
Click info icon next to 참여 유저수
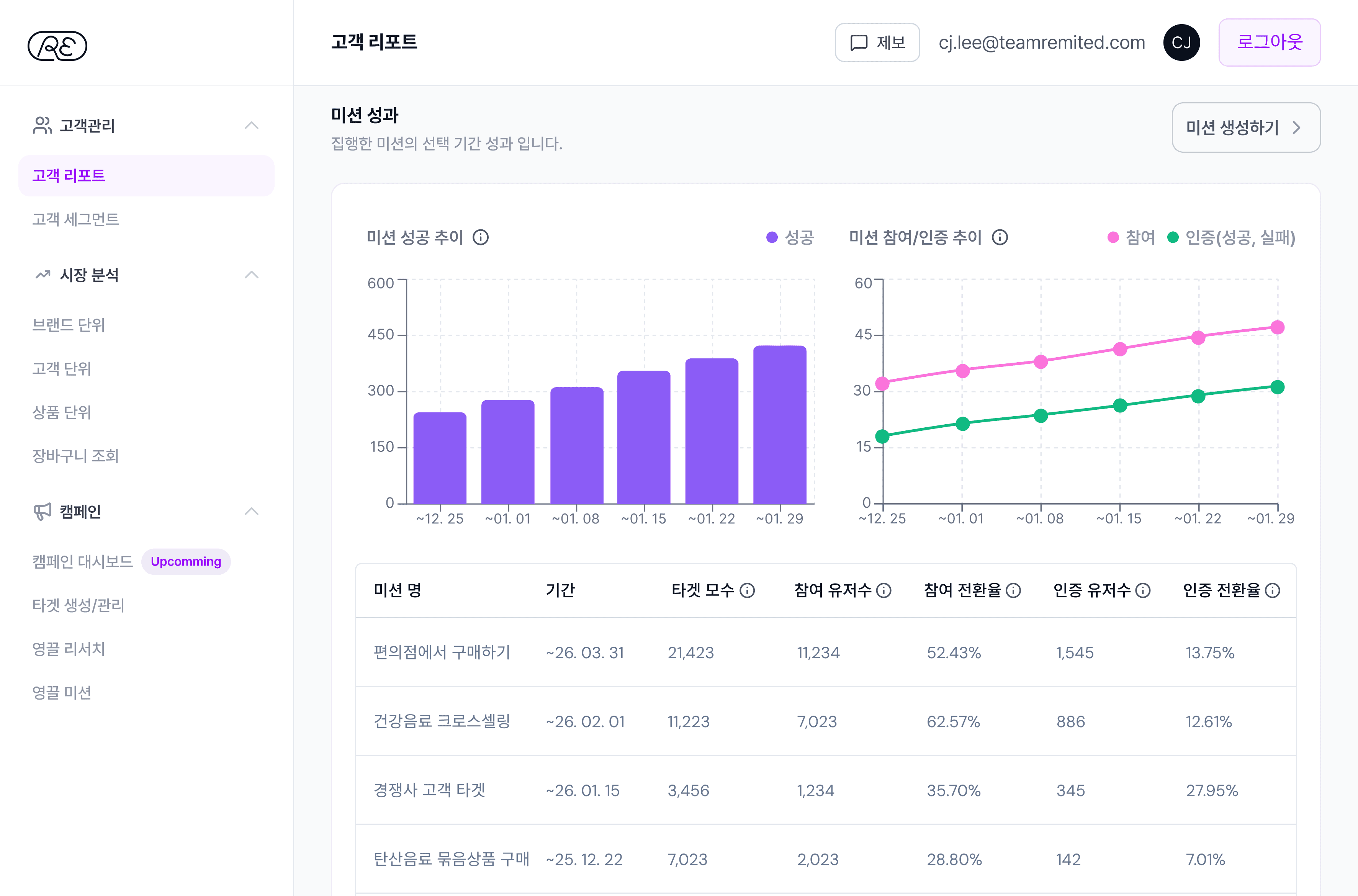tap(884, 590)
